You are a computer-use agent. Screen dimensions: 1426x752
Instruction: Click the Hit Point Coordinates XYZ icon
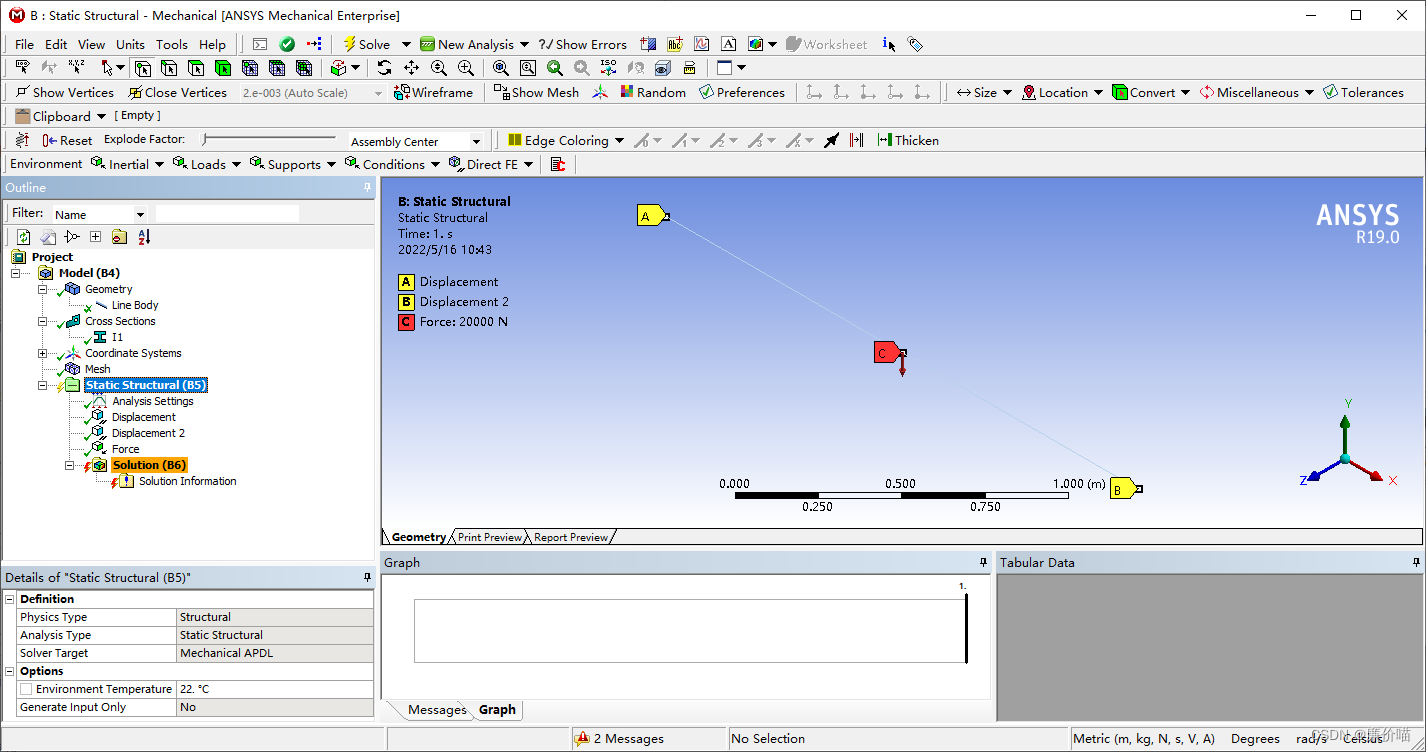coord(76,68)
